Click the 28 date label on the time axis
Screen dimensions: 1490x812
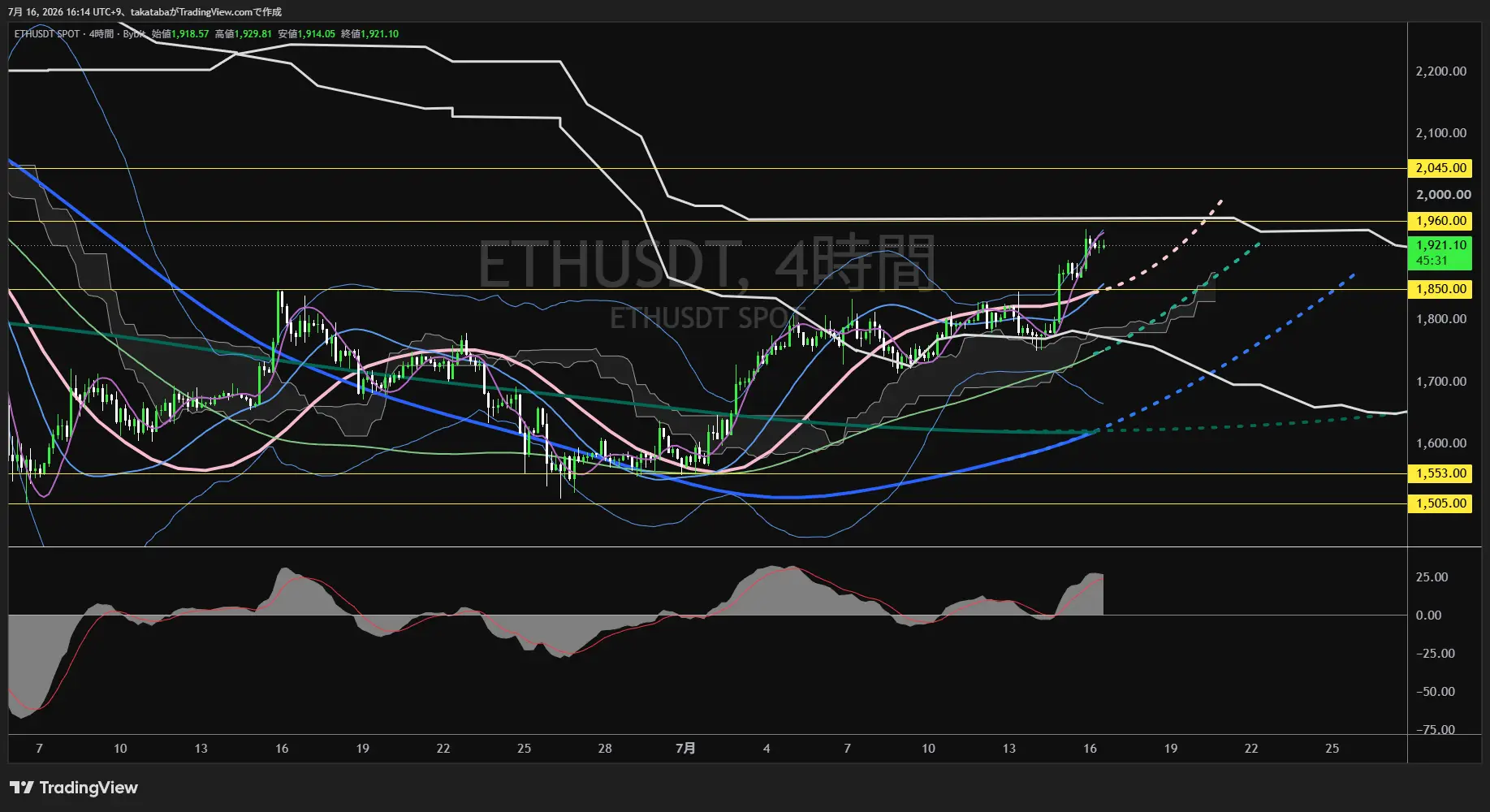605,748
